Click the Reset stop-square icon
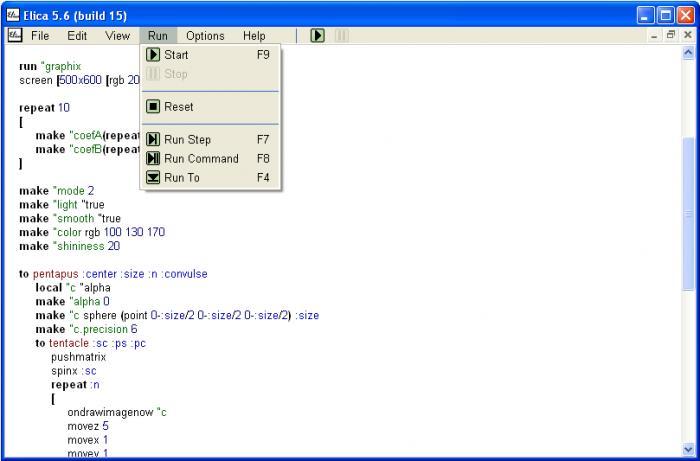 (153, 107)
